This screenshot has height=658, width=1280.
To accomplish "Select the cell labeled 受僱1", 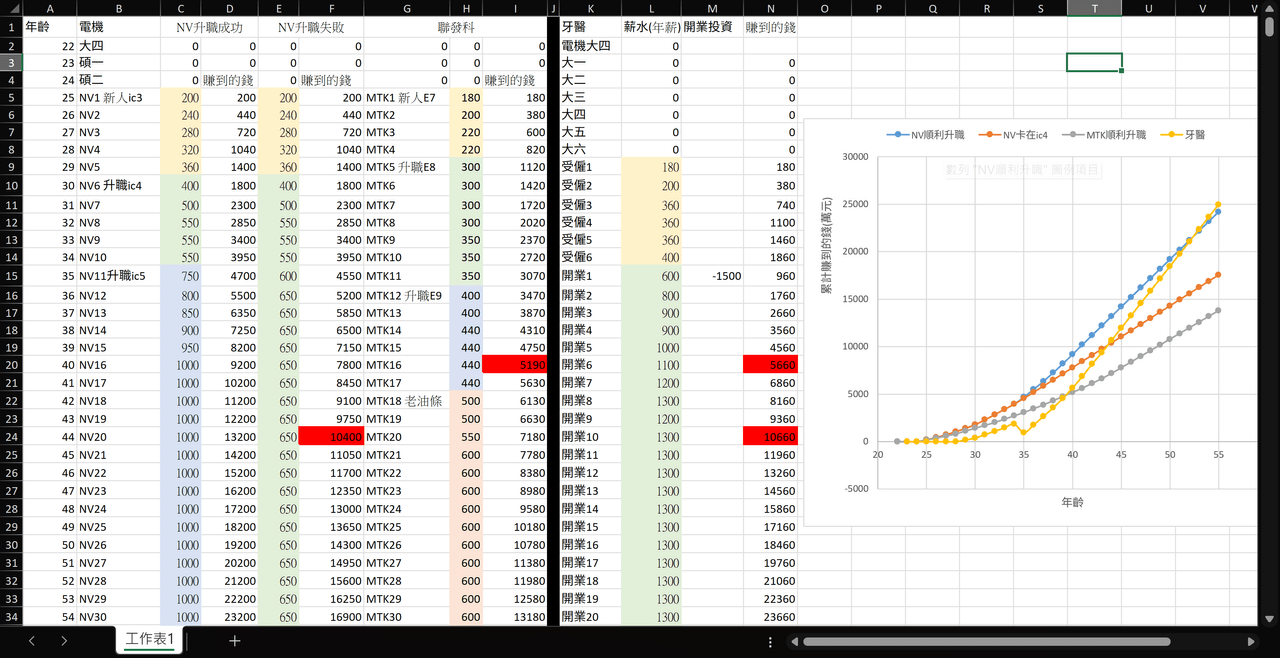I will click(590, 167).
